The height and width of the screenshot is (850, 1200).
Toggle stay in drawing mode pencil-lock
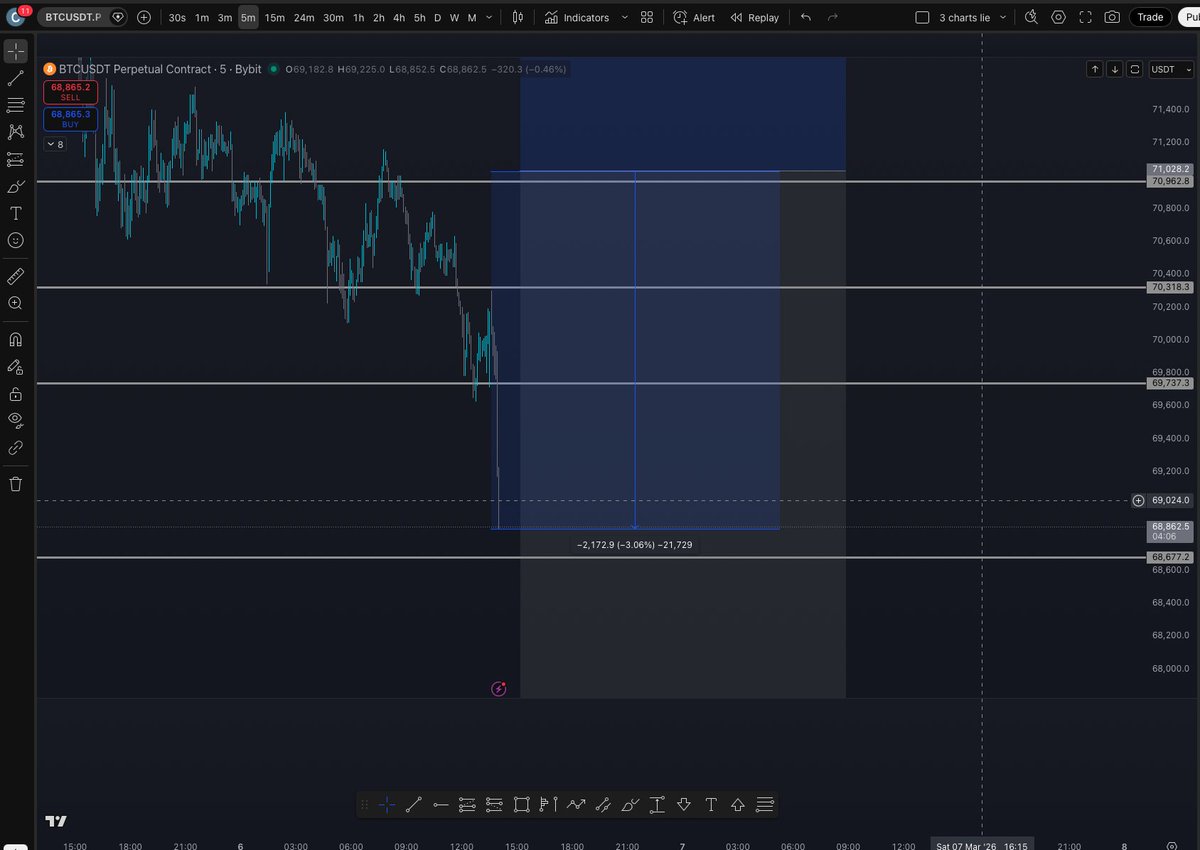coord(16,366)
